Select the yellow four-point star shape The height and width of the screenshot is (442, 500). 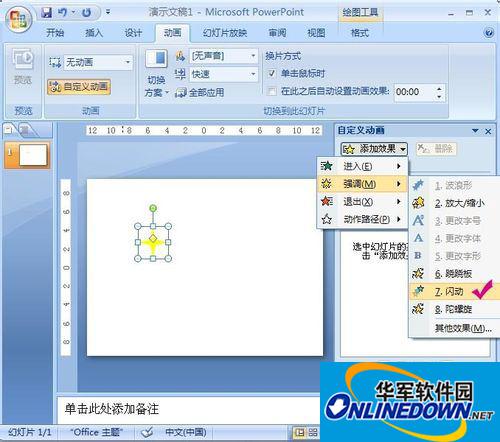(x=153, y=242)
